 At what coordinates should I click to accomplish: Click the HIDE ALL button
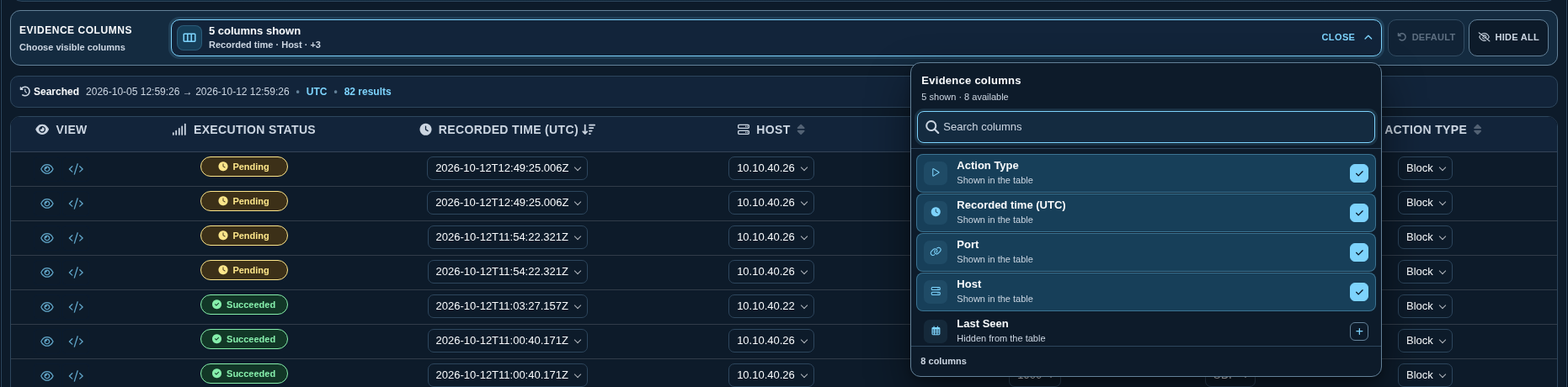[1508, 38]
